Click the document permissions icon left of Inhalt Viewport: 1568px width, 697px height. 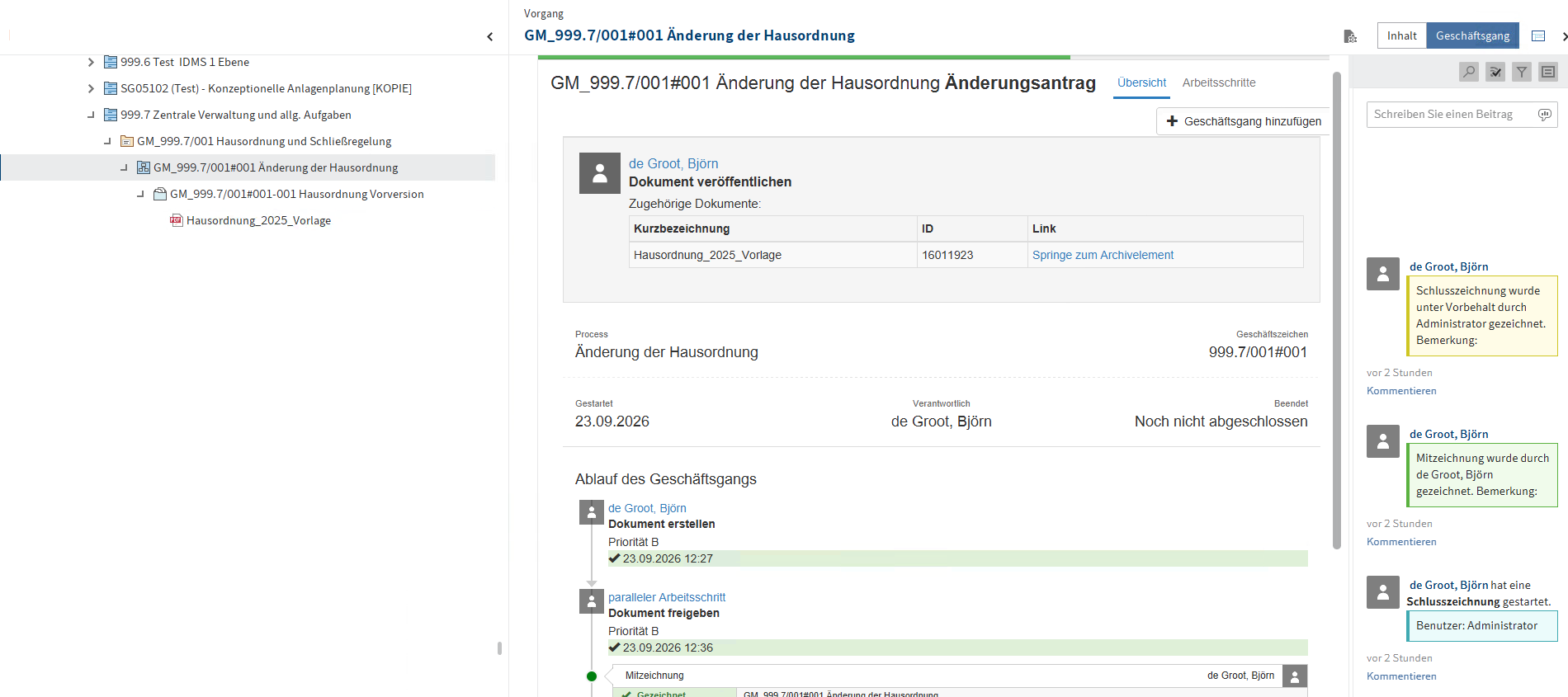[1350, 36]
